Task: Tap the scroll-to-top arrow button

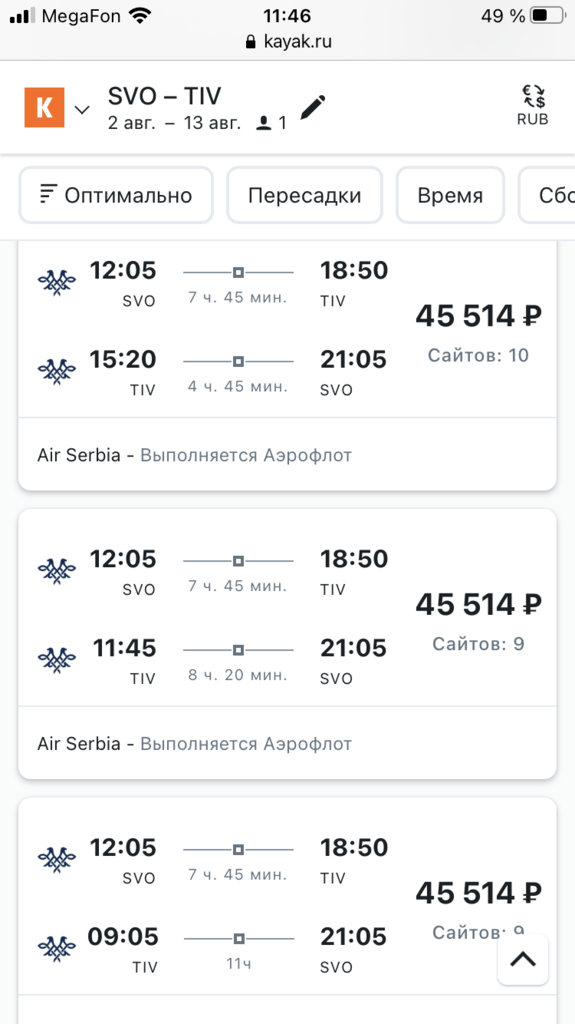Action: [523, 959]
